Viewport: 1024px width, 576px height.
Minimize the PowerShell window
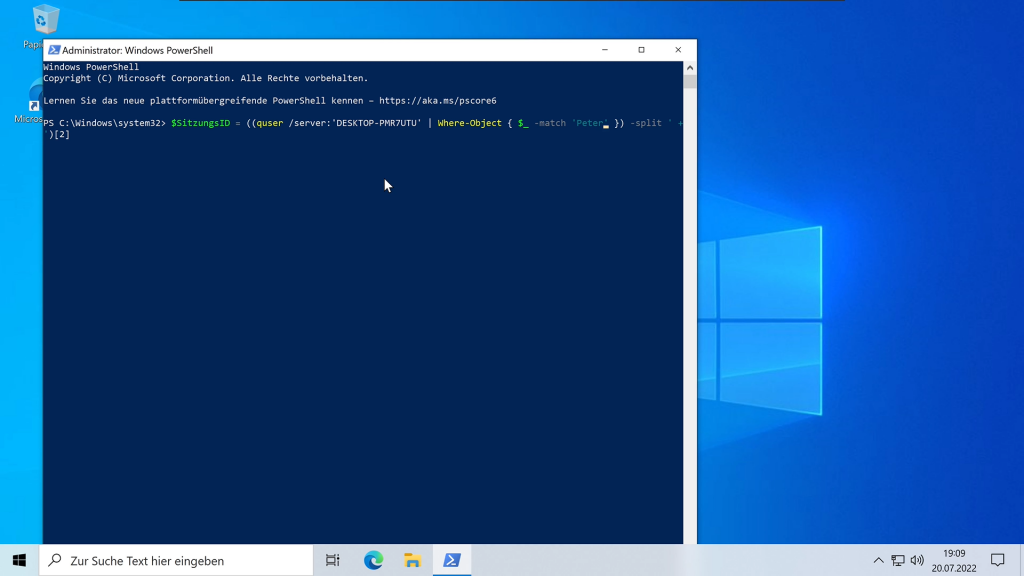(605, 50)
